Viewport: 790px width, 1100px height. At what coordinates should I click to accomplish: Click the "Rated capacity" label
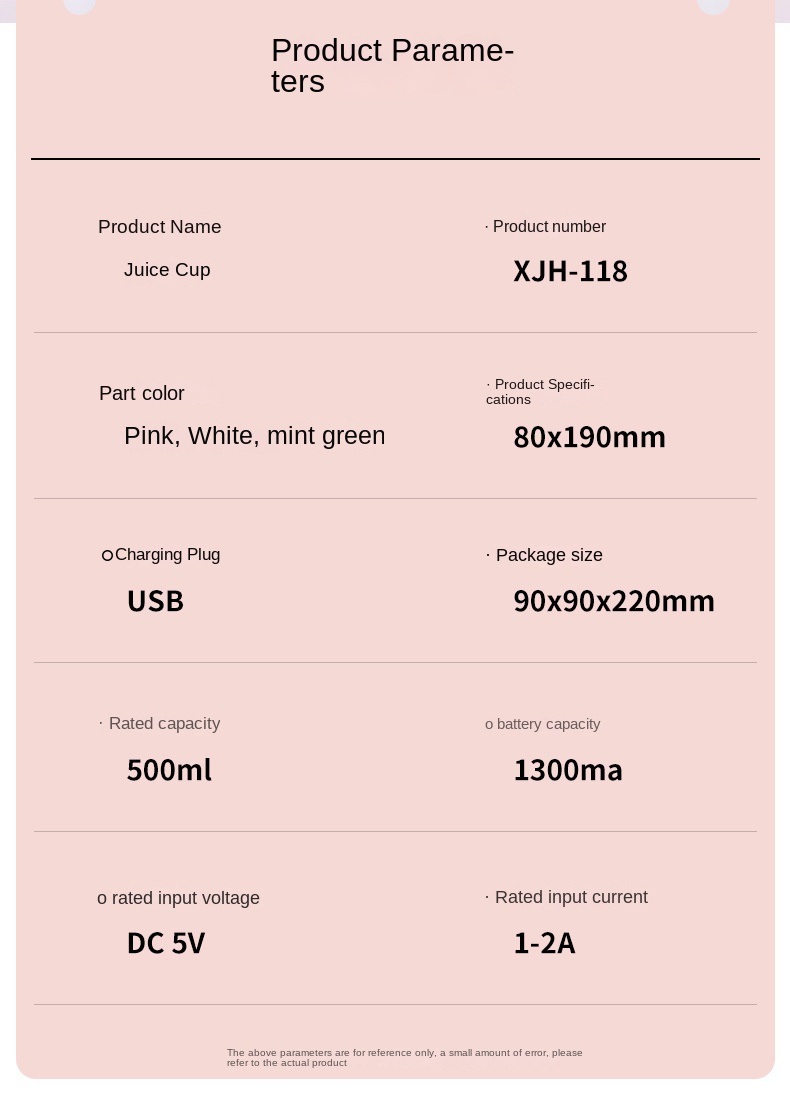click(164, 724)
